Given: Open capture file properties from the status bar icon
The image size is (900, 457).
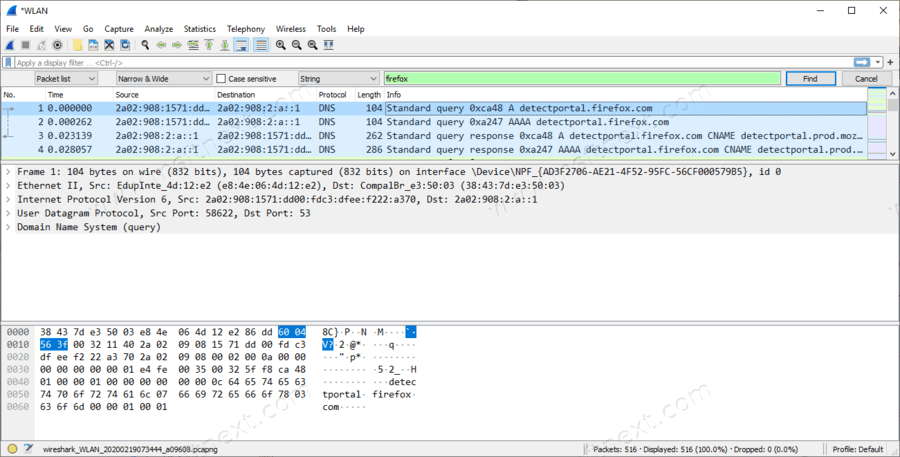Looking at the screenshot, I should [x=28, y=449].
